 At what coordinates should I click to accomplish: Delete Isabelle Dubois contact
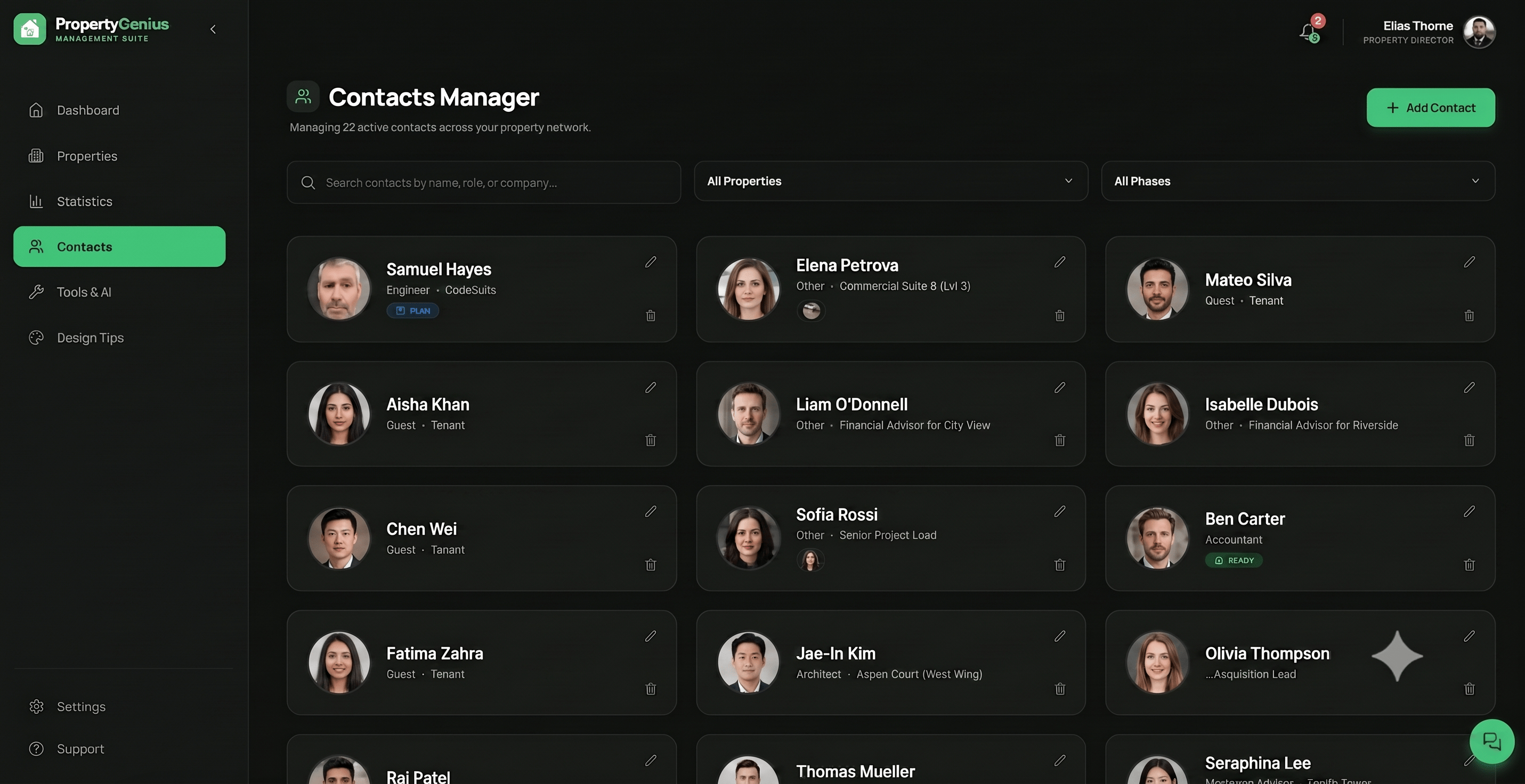tap(1470, 440)
